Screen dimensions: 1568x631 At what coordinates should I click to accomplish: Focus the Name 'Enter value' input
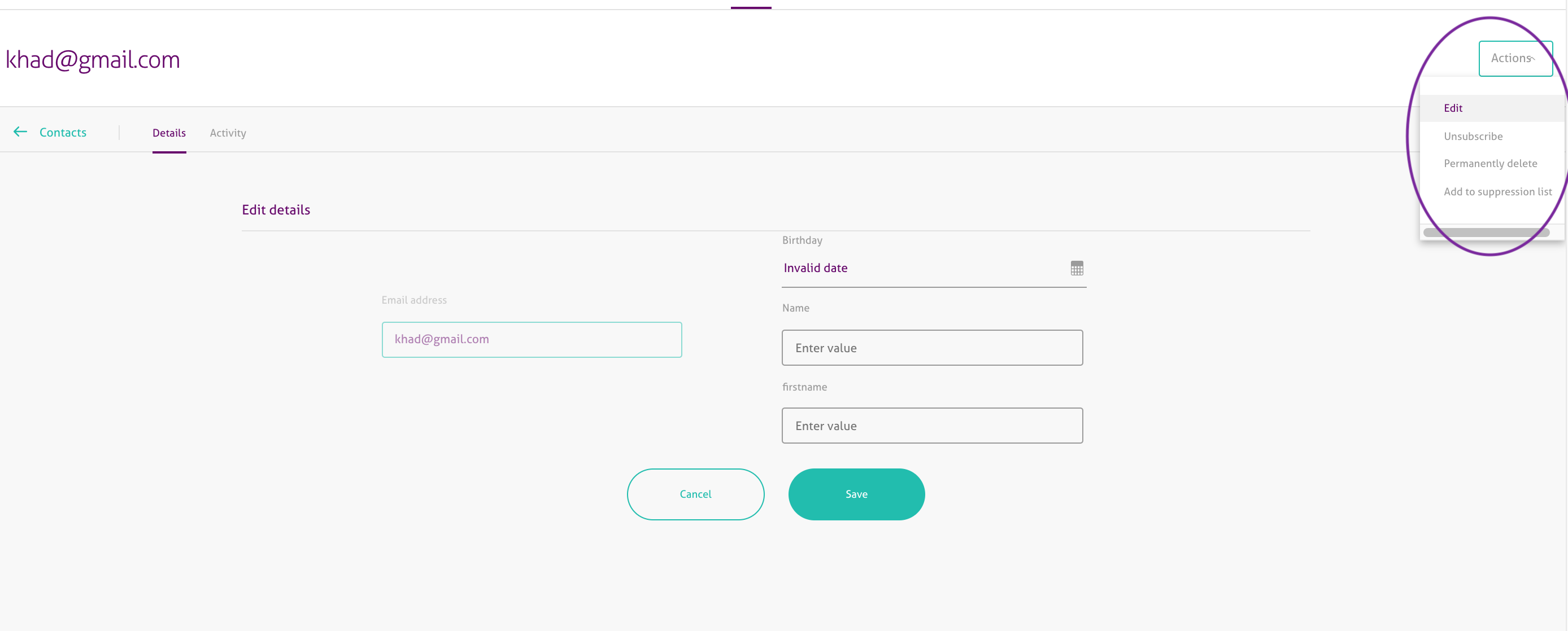[x=931, y=348]
